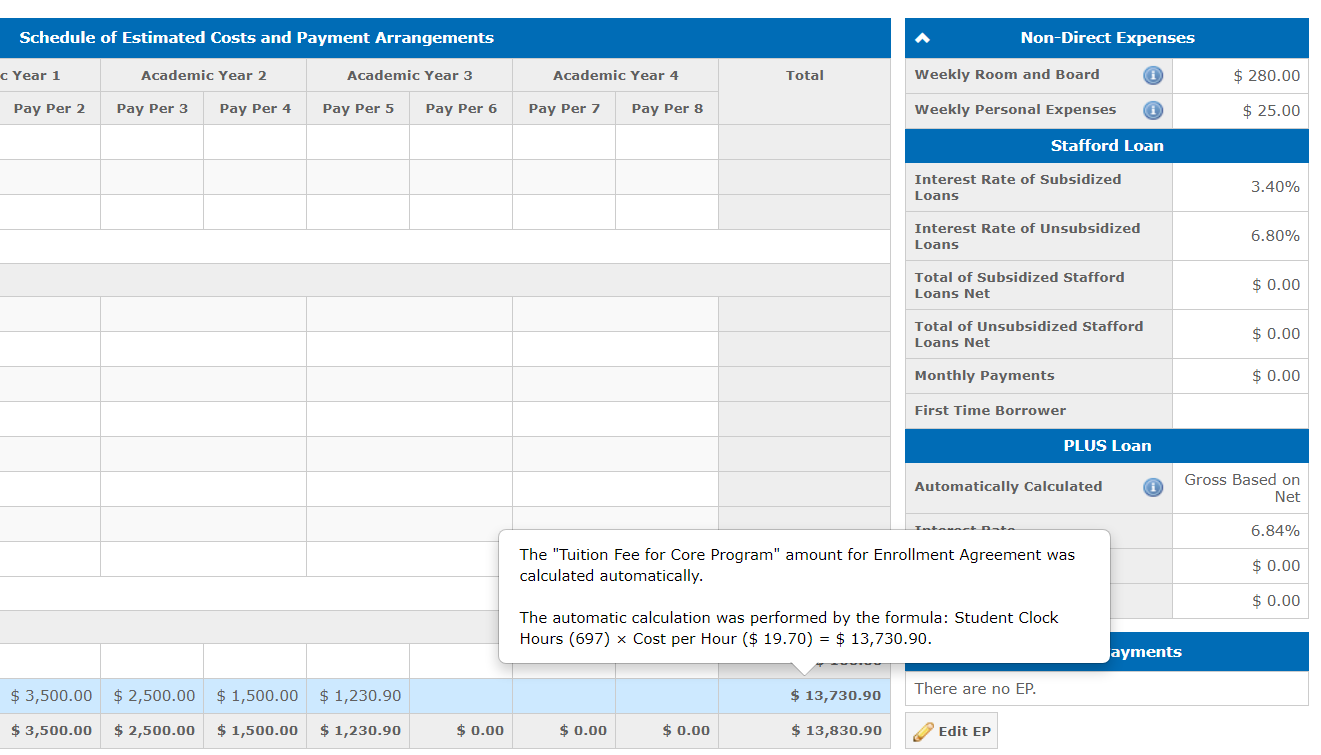Viewport: 1321px width, 755px height.
Task: Click Schedule of Estimated Costs and Payment Arrangements header
Action: tap(256, 38)
